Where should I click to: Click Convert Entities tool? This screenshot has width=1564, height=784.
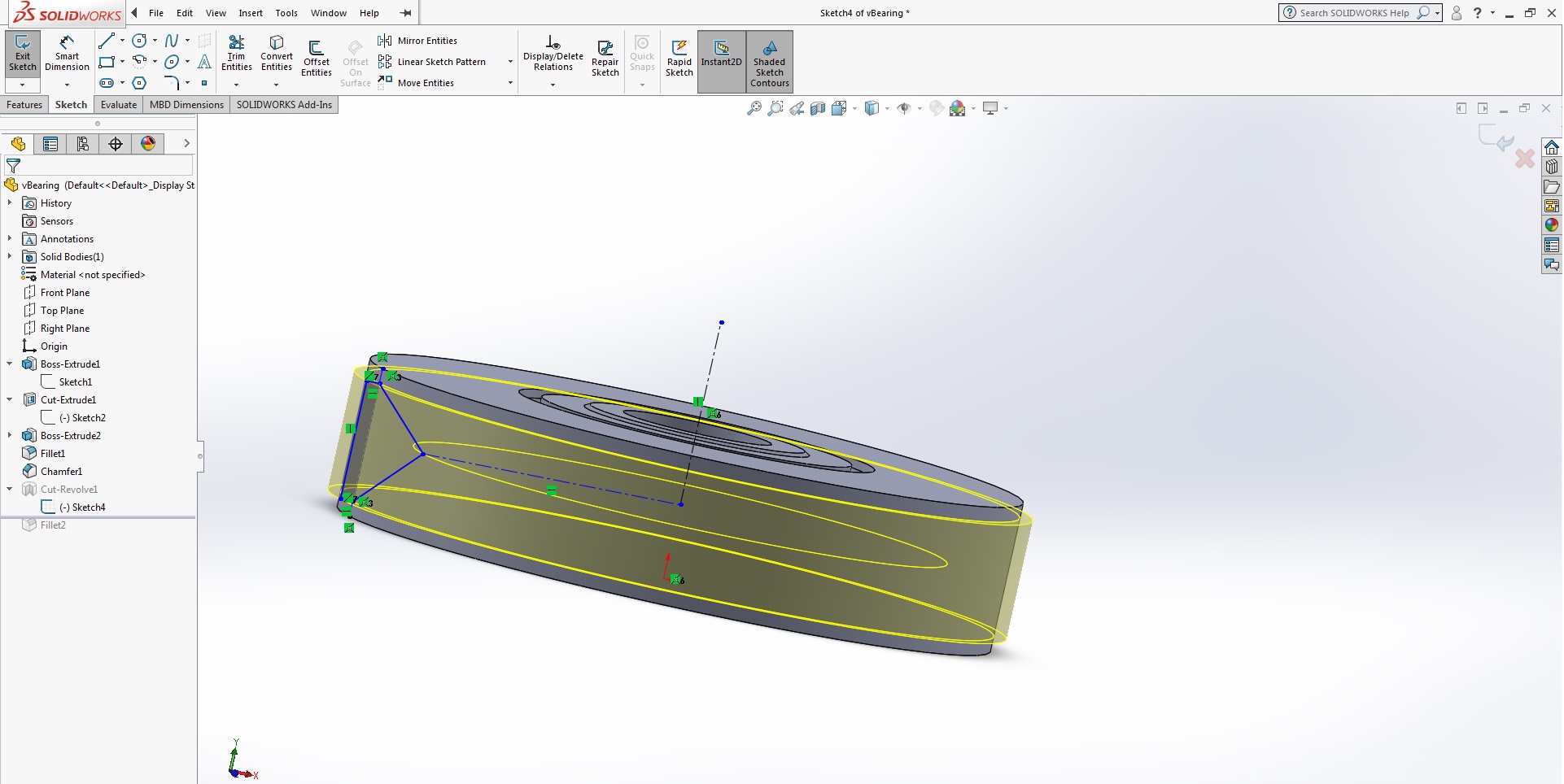click(277, 54)
